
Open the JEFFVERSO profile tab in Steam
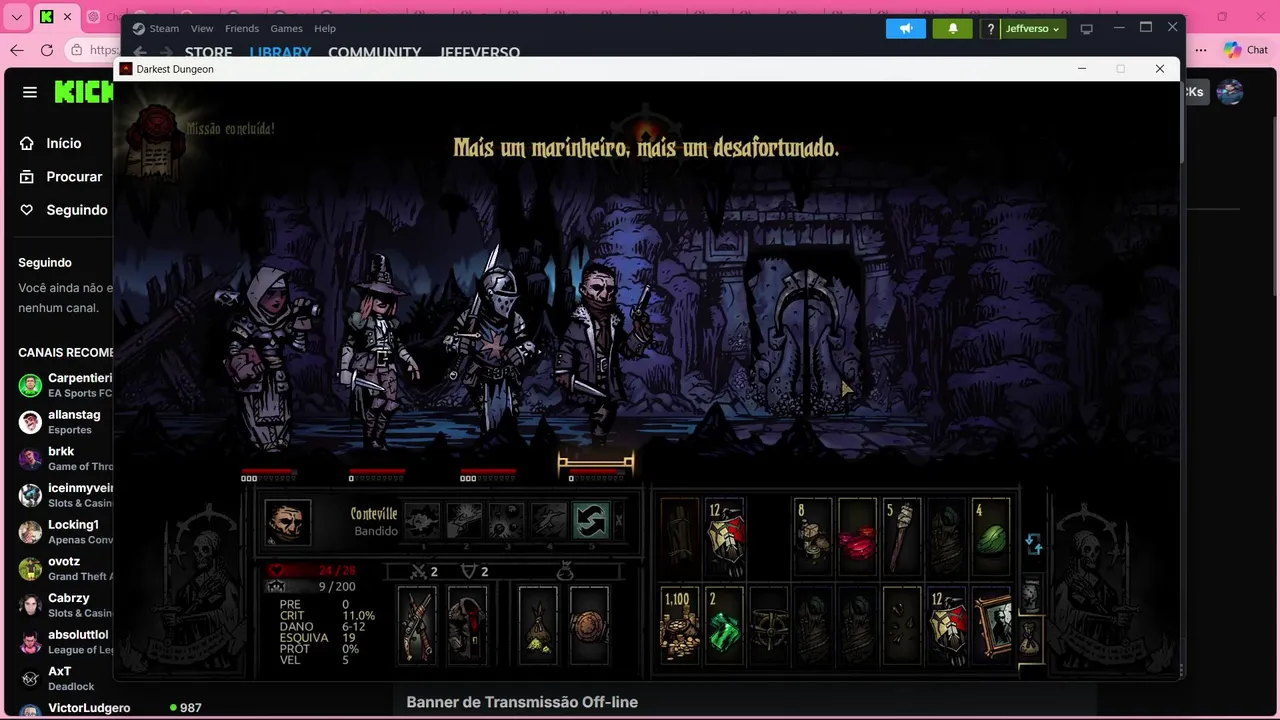480,52
